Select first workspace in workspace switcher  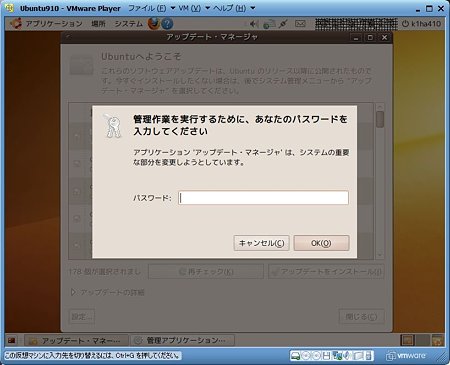click(407, 340)
